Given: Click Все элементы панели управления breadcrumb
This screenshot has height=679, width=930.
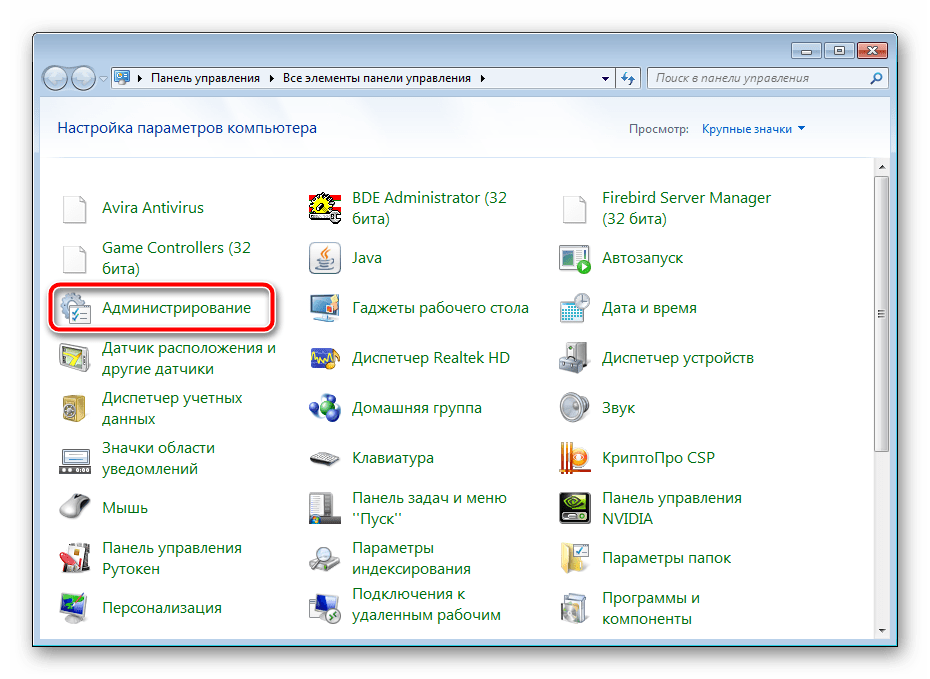Looking at the screenshot, I should [378, 78].
